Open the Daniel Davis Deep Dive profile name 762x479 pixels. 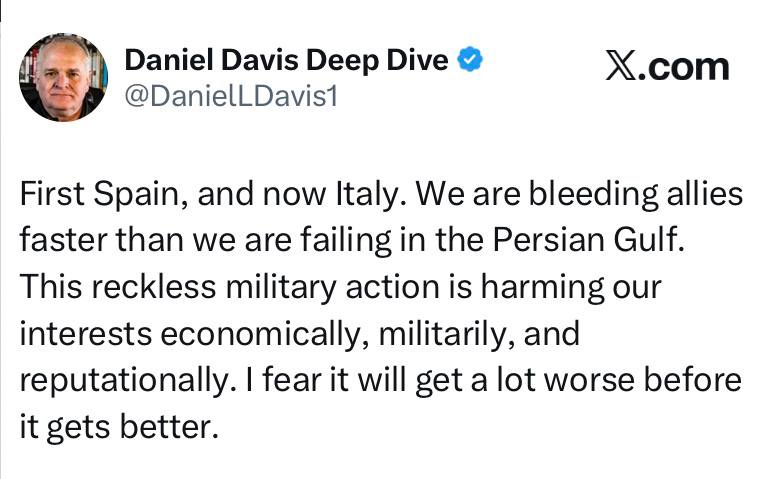(285, 60)
